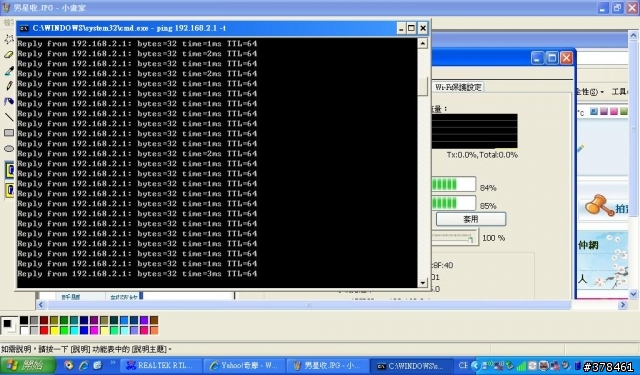Click the Paint status bar help text
Viewport: 640px width, 375px height.
point(86,349)
